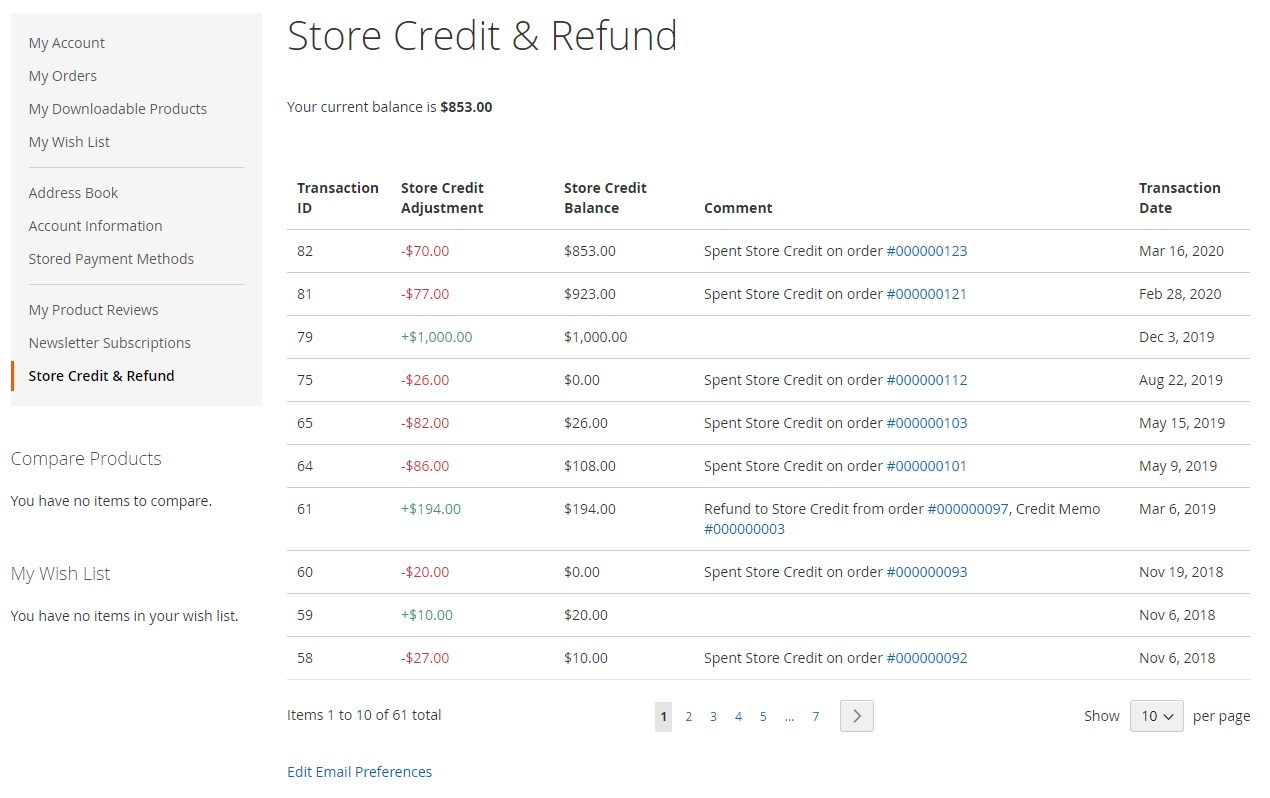Open order #000000123 link
This screenshot has height=798, width=1270.
pyautogui.click(x=926, y=251)
